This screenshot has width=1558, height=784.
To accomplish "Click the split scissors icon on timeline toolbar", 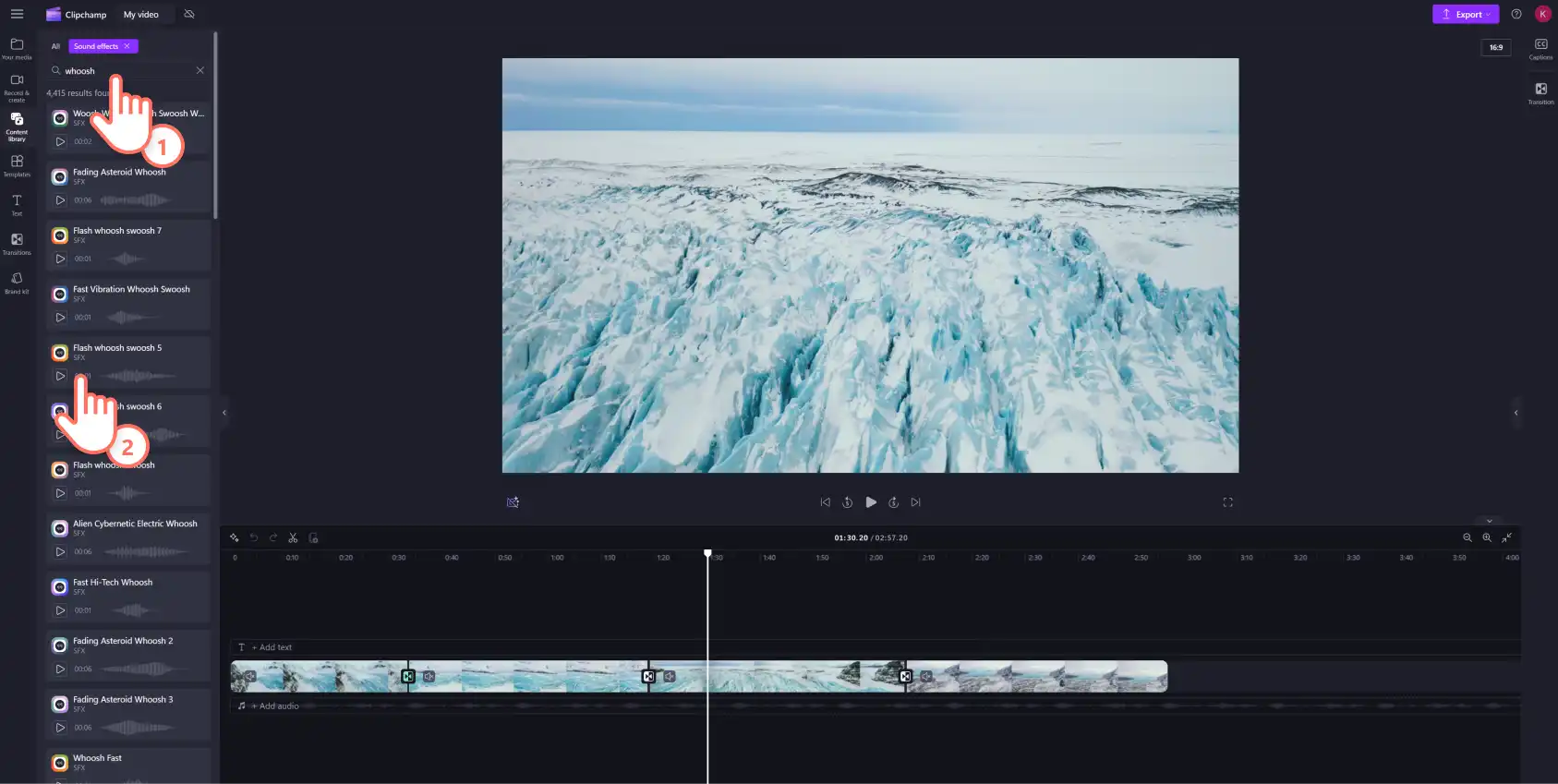I will 293,537.
